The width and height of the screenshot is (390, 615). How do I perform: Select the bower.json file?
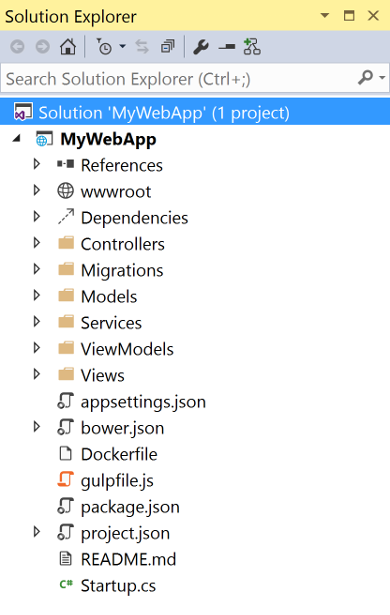pyautogui.click(x=122, y=428)
